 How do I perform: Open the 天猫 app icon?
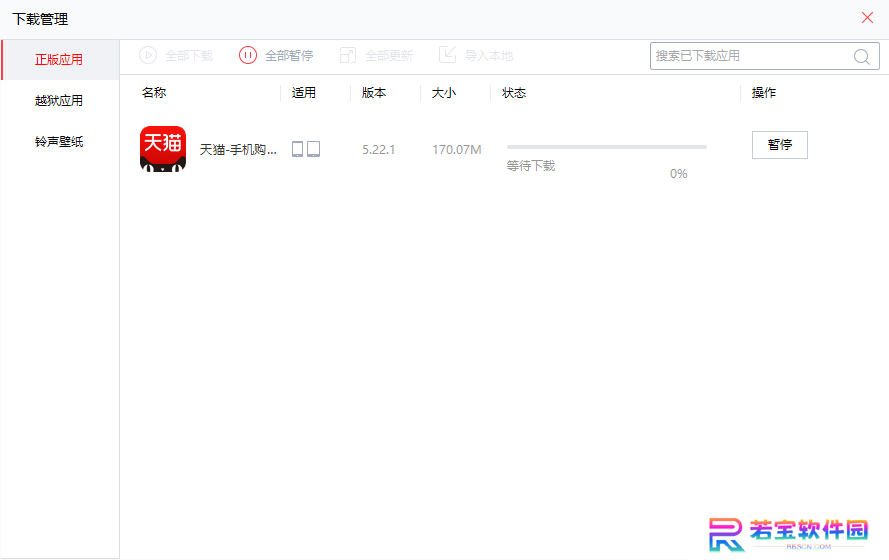pos(163,149)
